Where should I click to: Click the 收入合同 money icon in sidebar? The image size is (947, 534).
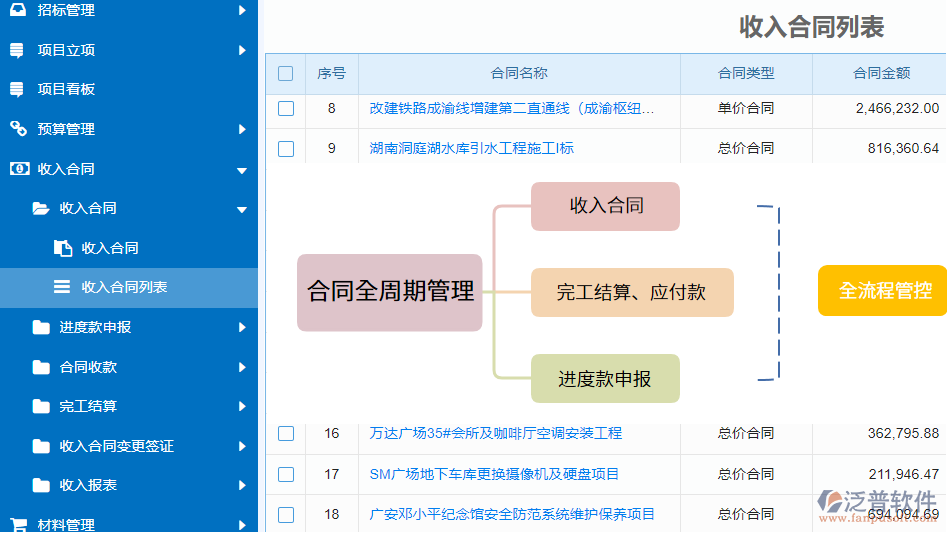tap(17, 169)
